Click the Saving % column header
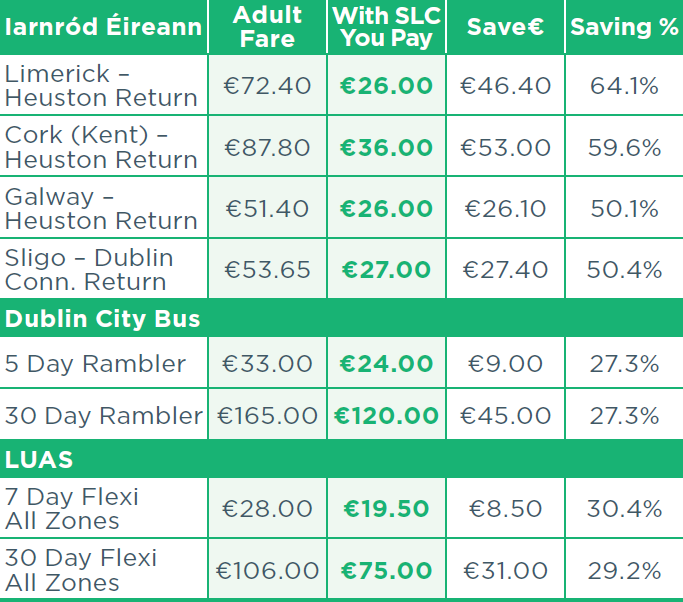 (624, 27)
